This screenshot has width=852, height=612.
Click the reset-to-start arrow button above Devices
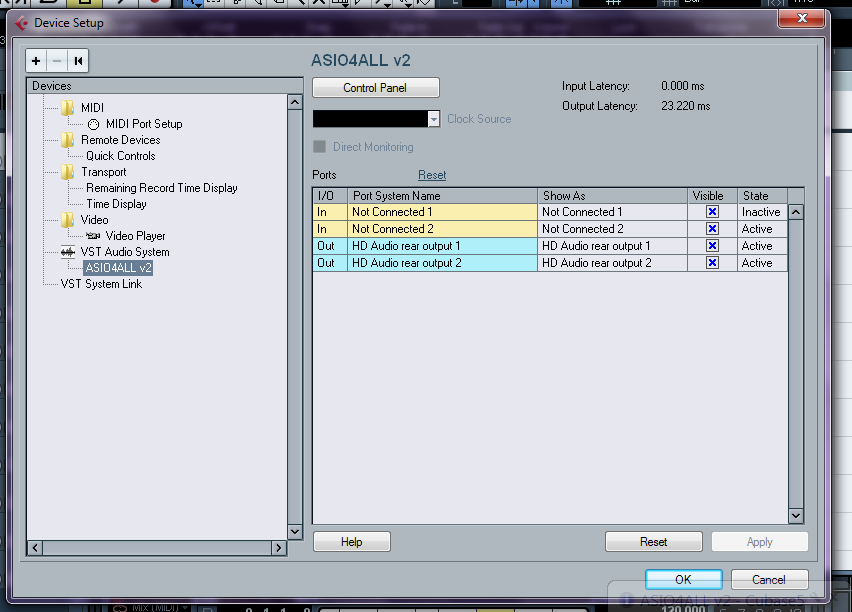pyautogui.click(x=78, y=61)
